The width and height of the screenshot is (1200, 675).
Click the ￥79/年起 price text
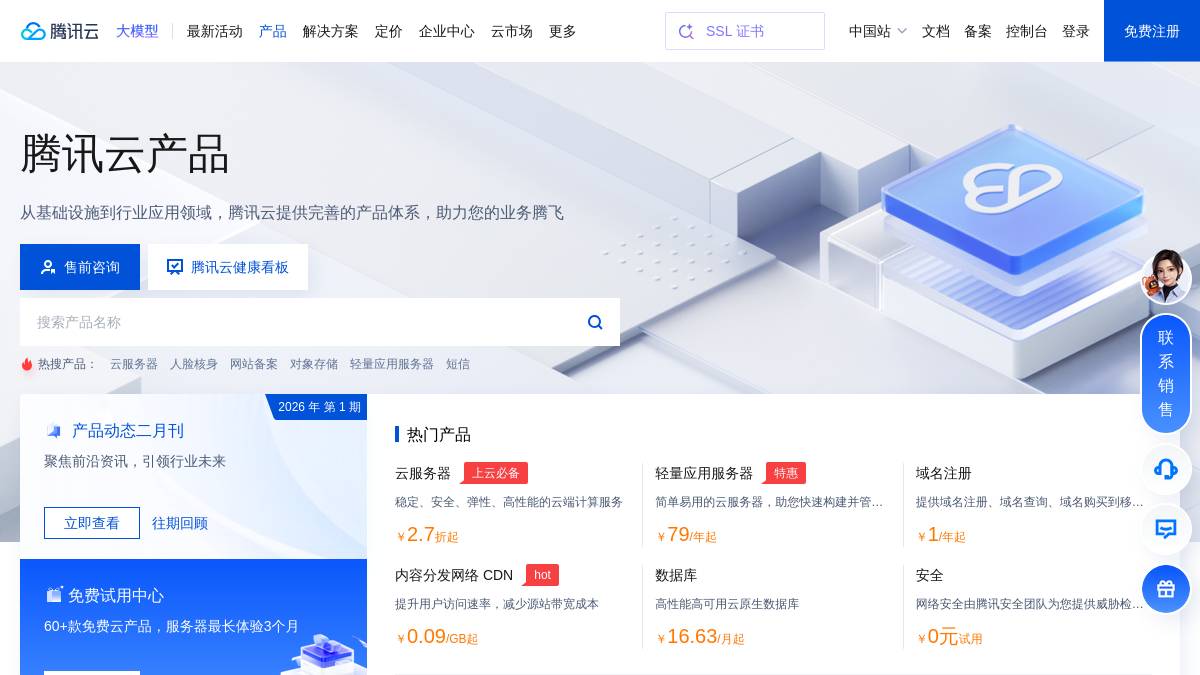687,535
